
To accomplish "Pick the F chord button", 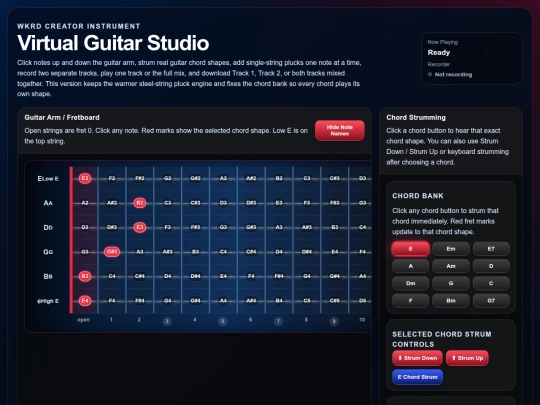I will tap(411, 301).
